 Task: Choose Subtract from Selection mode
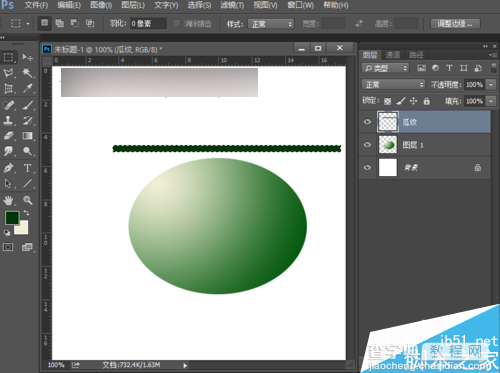click(75, 23)
